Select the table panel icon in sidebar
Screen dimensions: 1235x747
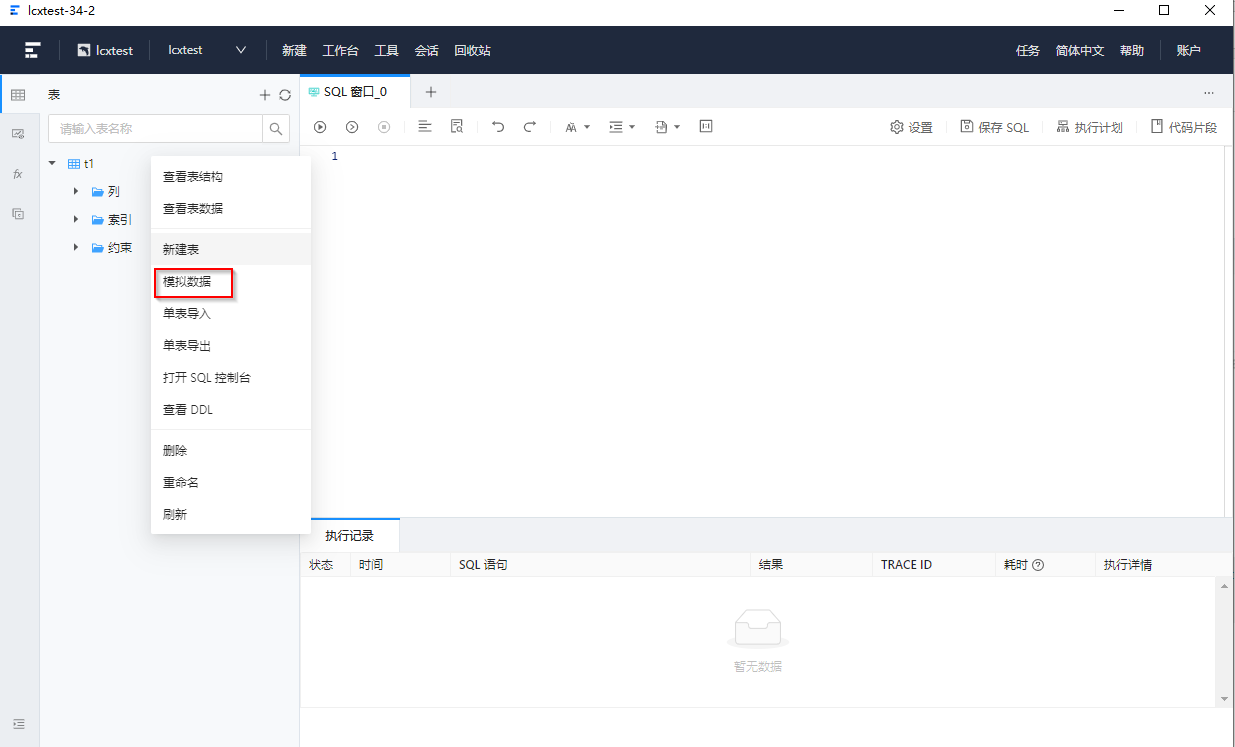click(x=17, y=94)
